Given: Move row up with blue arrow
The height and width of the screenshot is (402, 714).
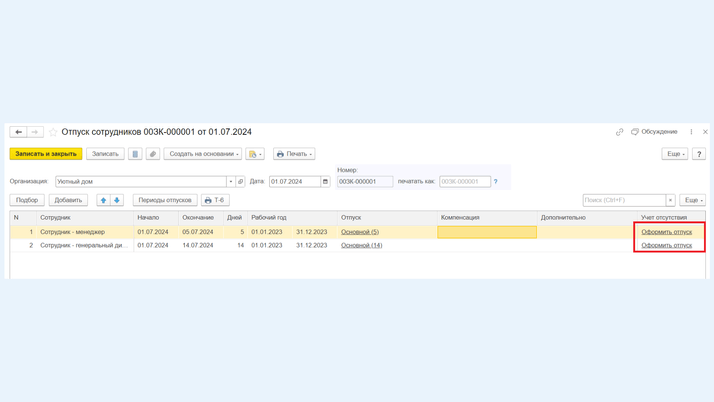Looking at the screenshot, I should 103,200.
